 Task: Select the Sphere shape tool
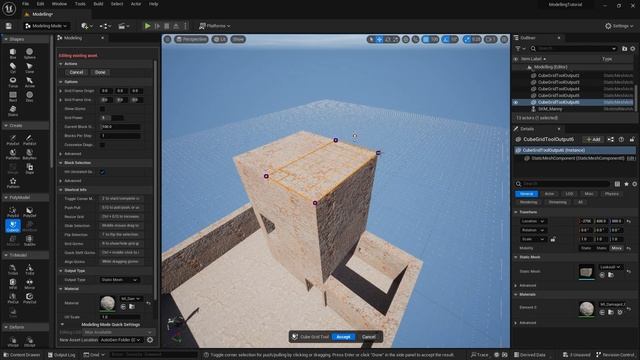[x=29, y=53]
